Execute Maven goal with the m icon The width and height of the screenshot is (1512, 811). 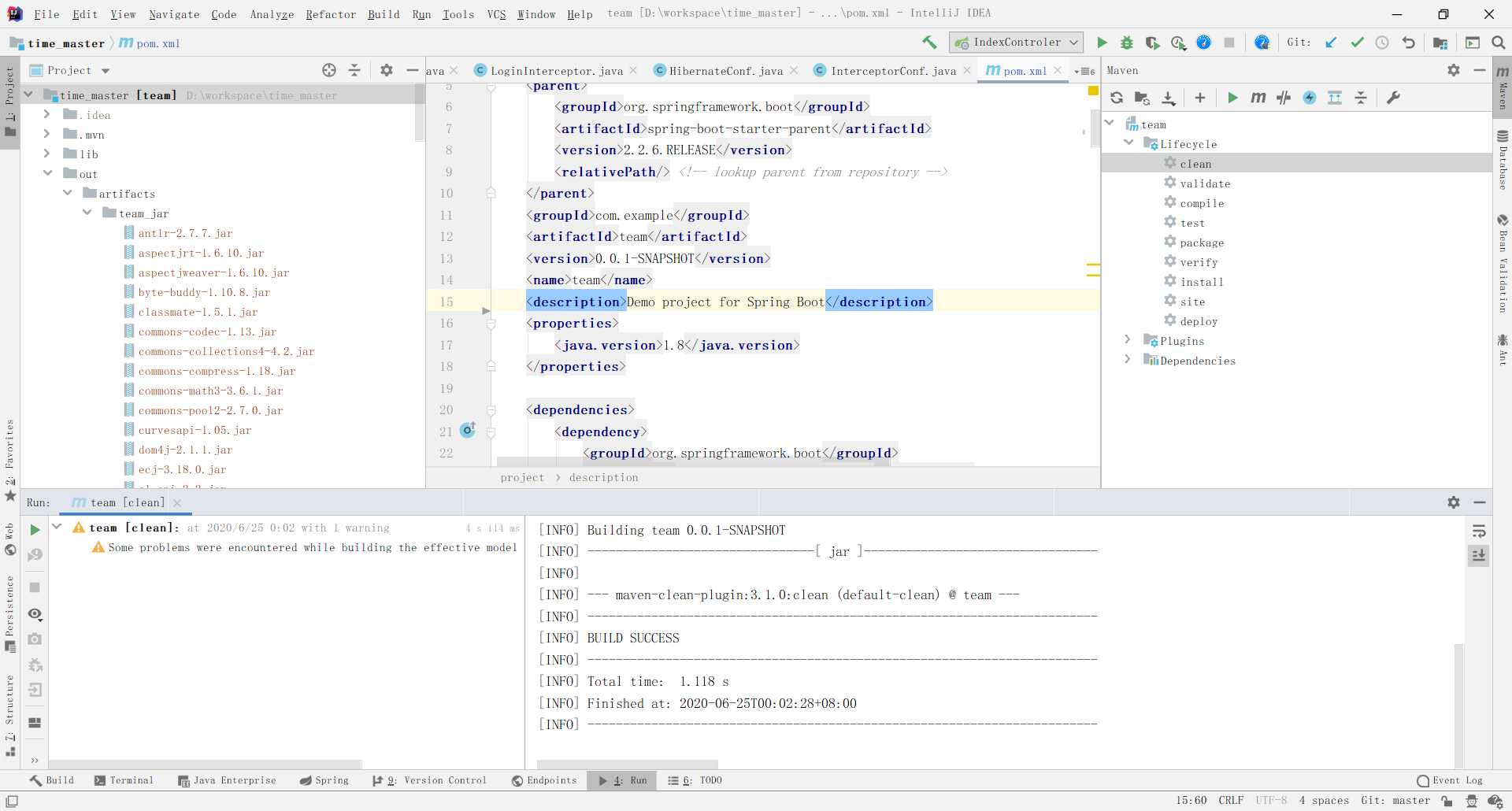click(x=1258, y=98)
